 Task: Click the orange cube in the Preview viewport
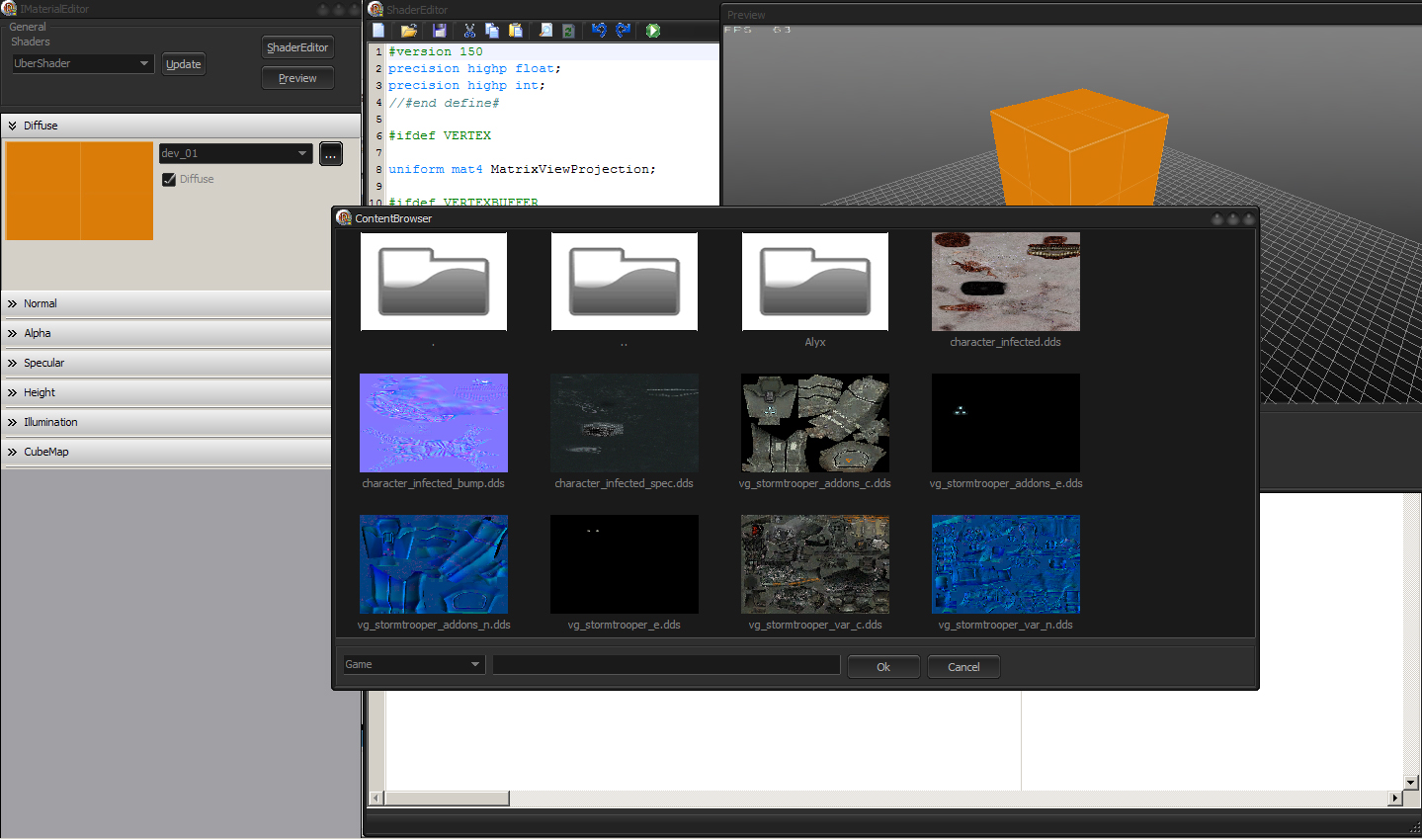click(x=1079, y=146)
